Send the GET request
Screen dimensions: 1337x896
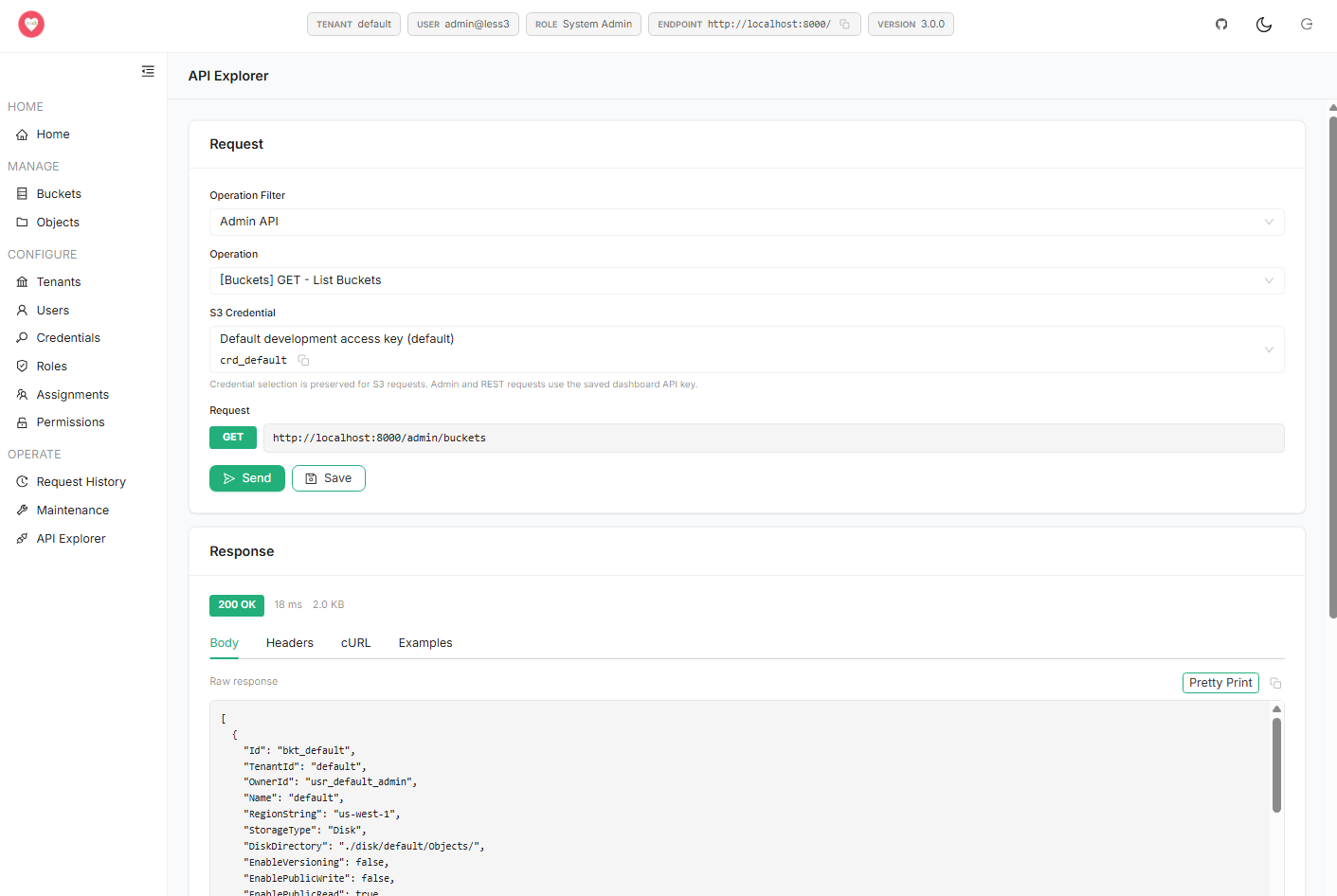pyautogui.click(x=247, y=478)
